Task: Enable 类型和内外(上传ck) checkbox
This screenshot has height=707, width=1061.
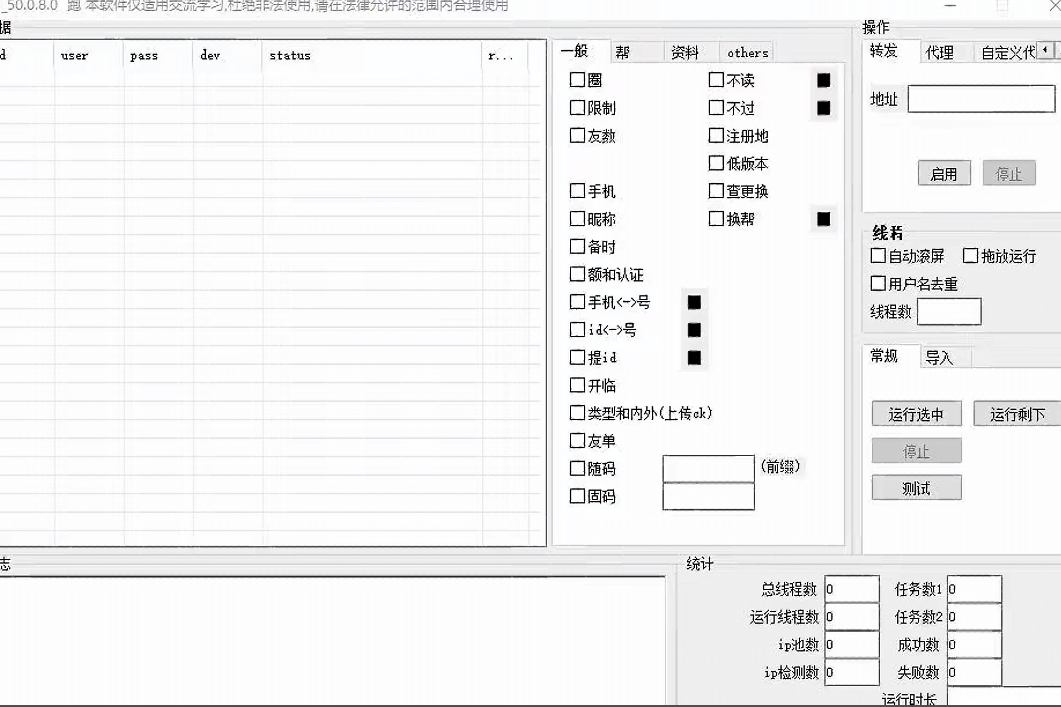Action: (x=577, y=413)
